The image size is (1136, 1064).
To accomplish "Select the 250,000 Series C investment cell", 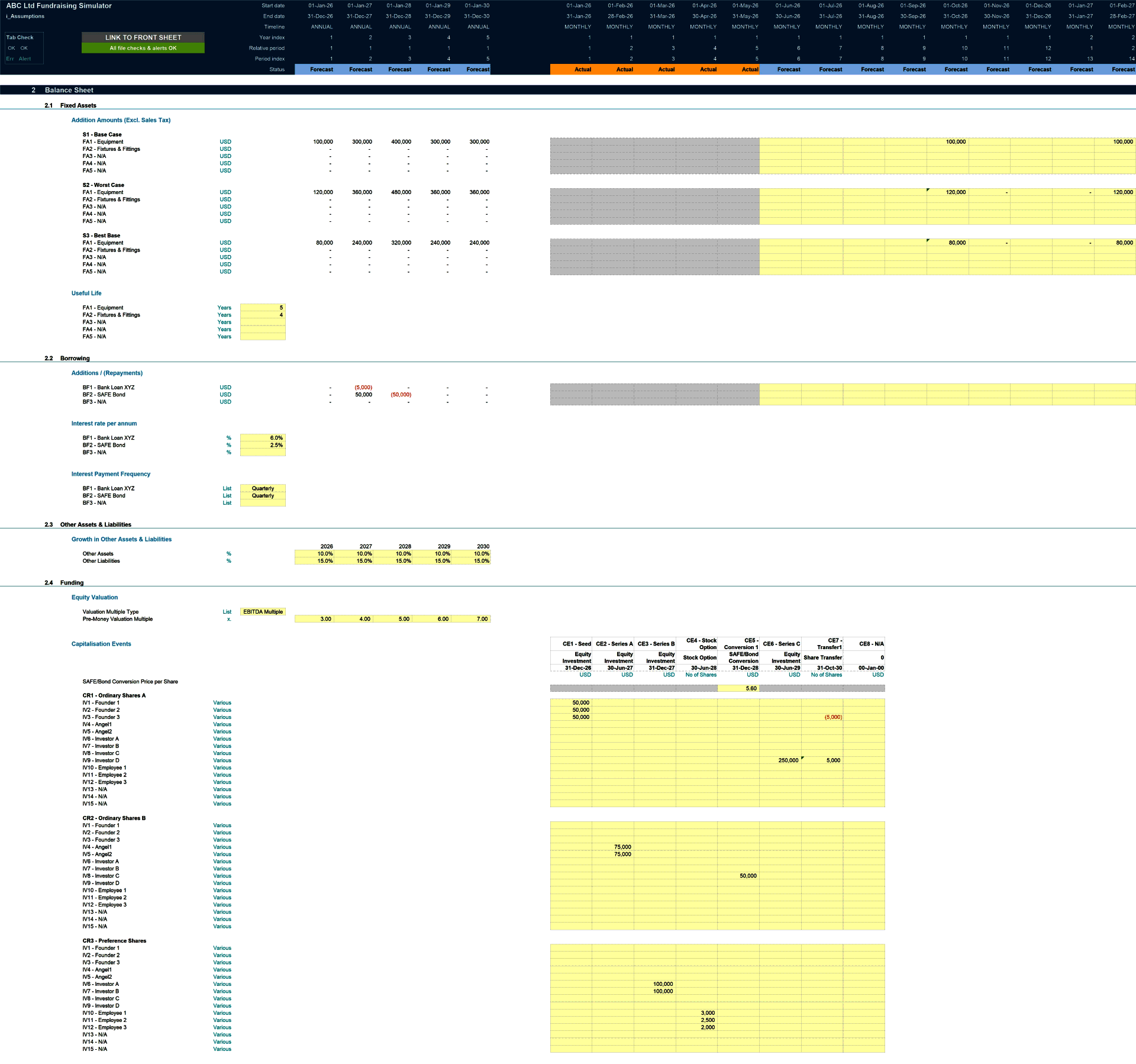I will pos(780,760).
